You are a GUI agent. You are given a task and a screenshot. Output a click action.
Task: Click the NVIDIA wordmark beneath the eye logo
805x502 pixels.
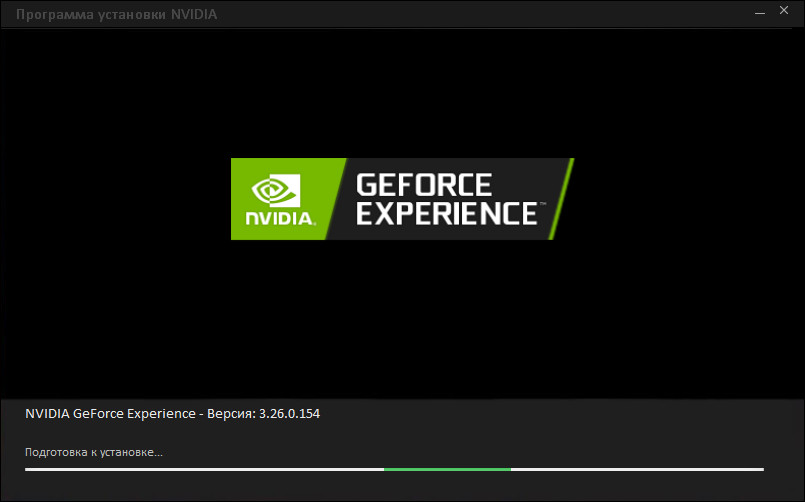coord(280,219)
